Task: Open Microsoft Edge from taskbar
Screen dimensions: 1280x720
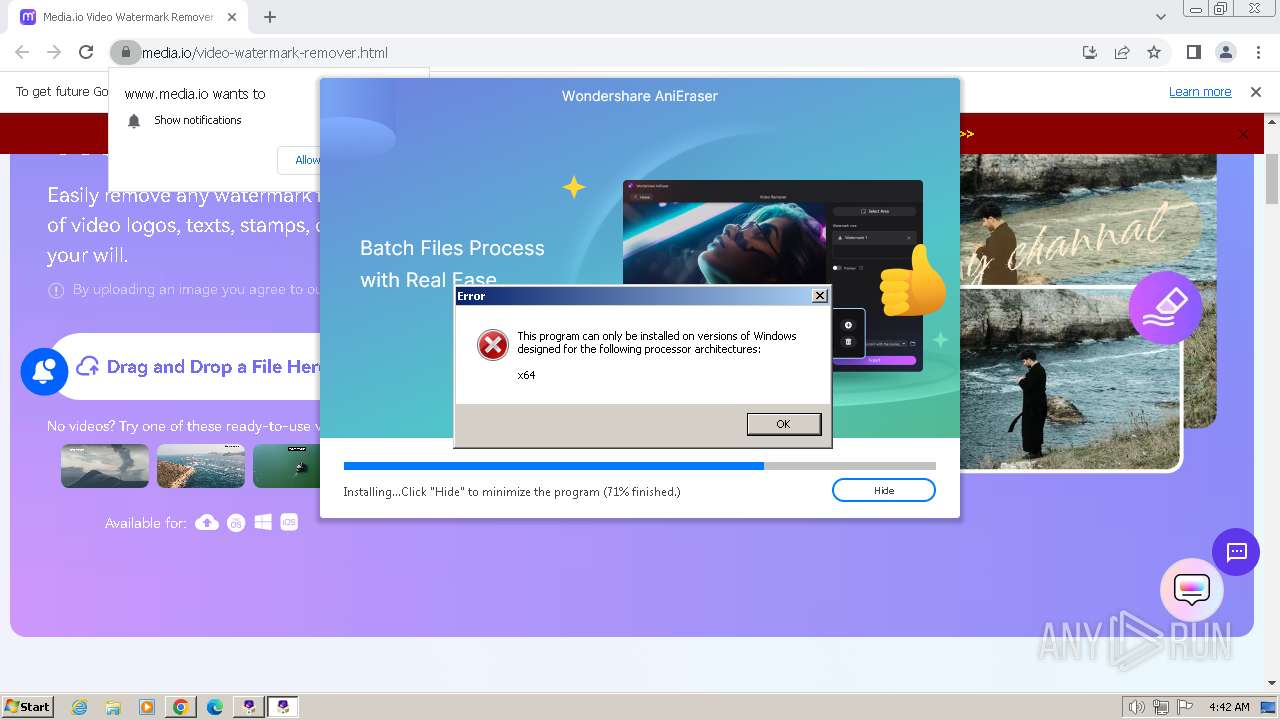Action: (x=214, y=707)
